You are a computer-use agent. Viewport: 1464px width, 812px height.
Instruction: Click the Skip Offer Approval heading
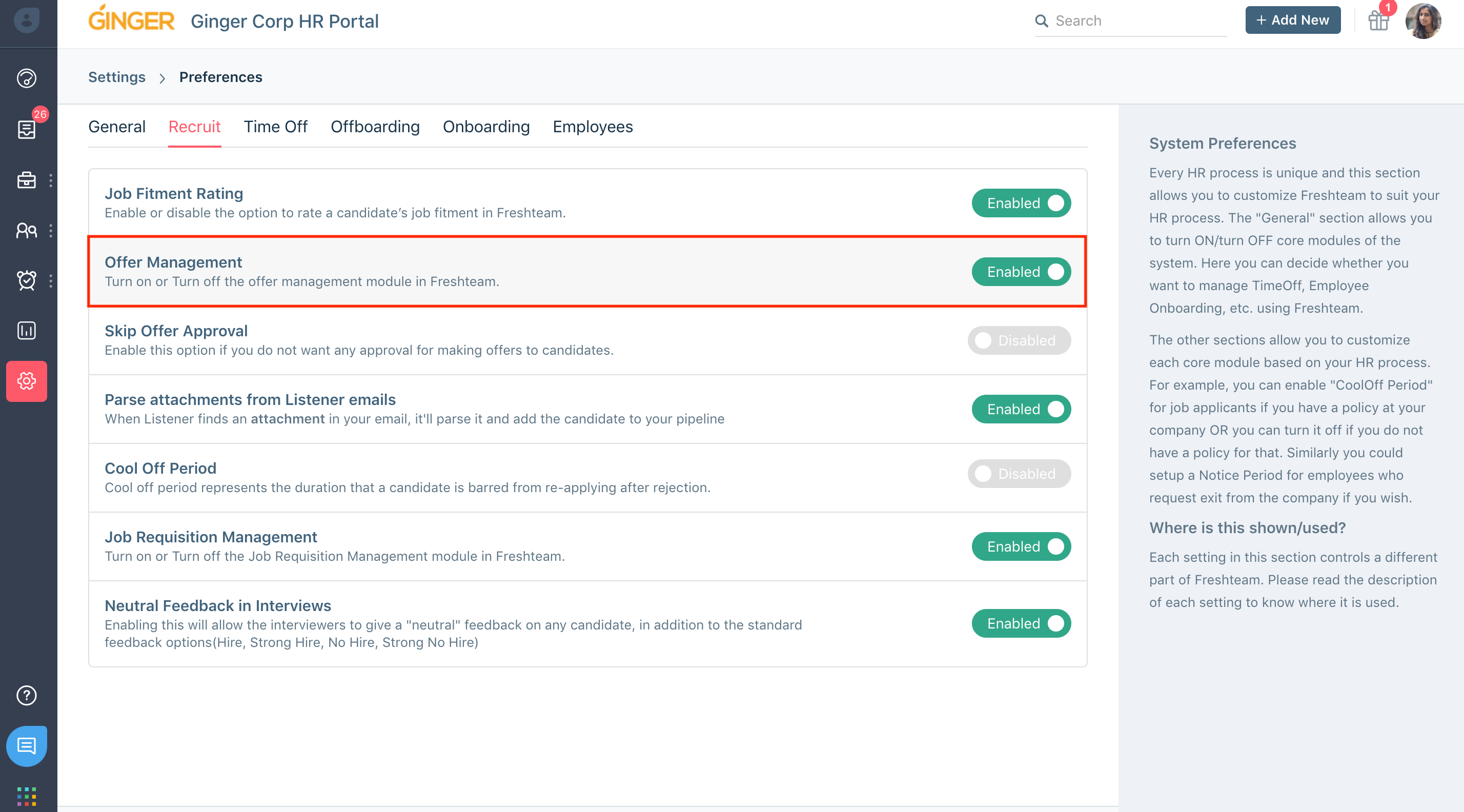coord(176,331)
